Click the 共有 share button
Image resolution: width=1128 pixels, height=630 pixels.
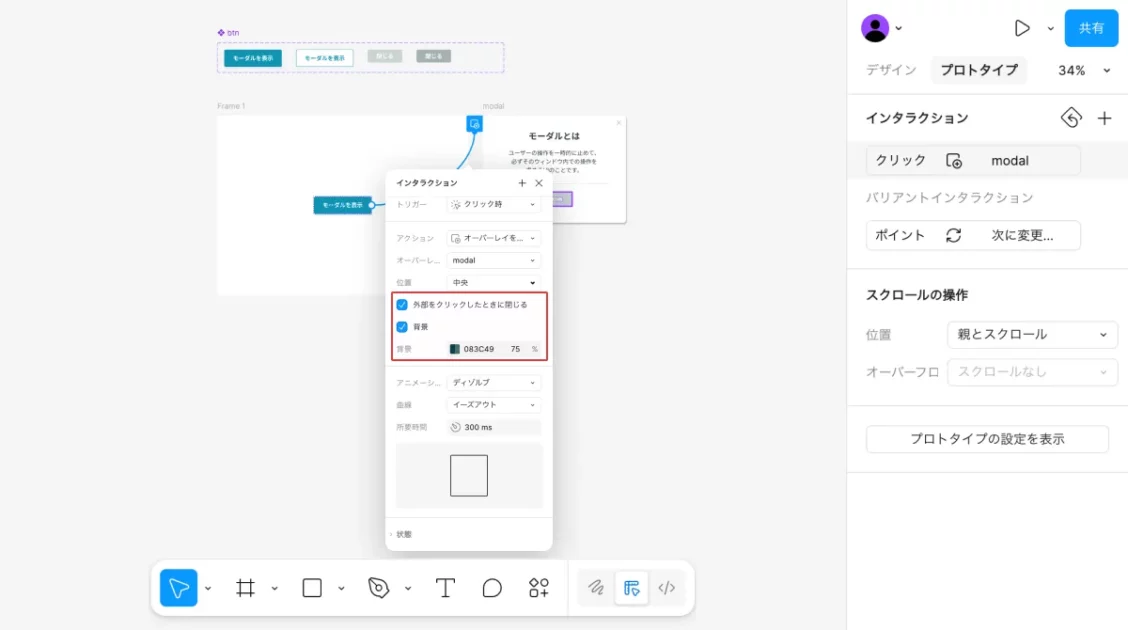[1091, 28]
